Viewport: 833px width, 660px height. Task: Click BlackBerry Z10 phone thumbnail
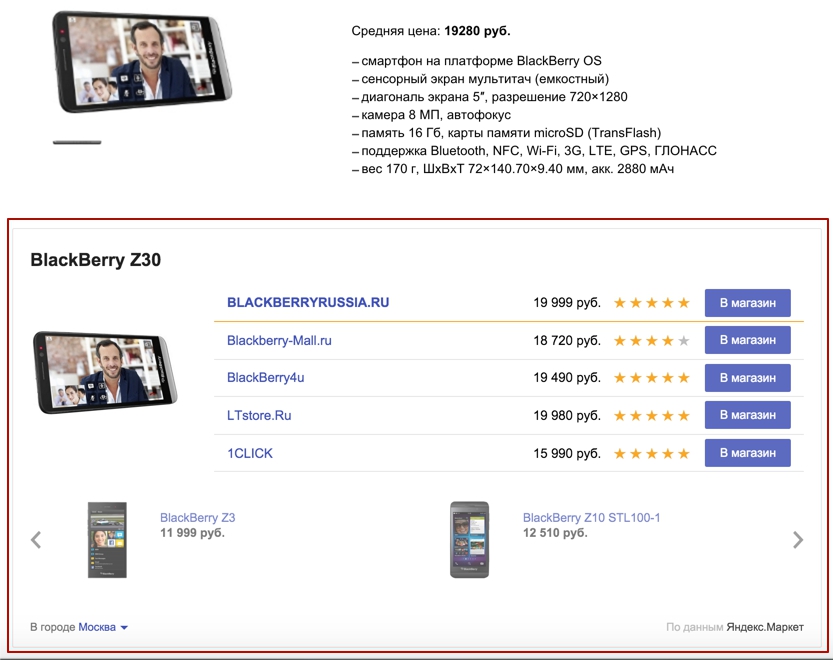pyautogui.click(x=470, y=540)
